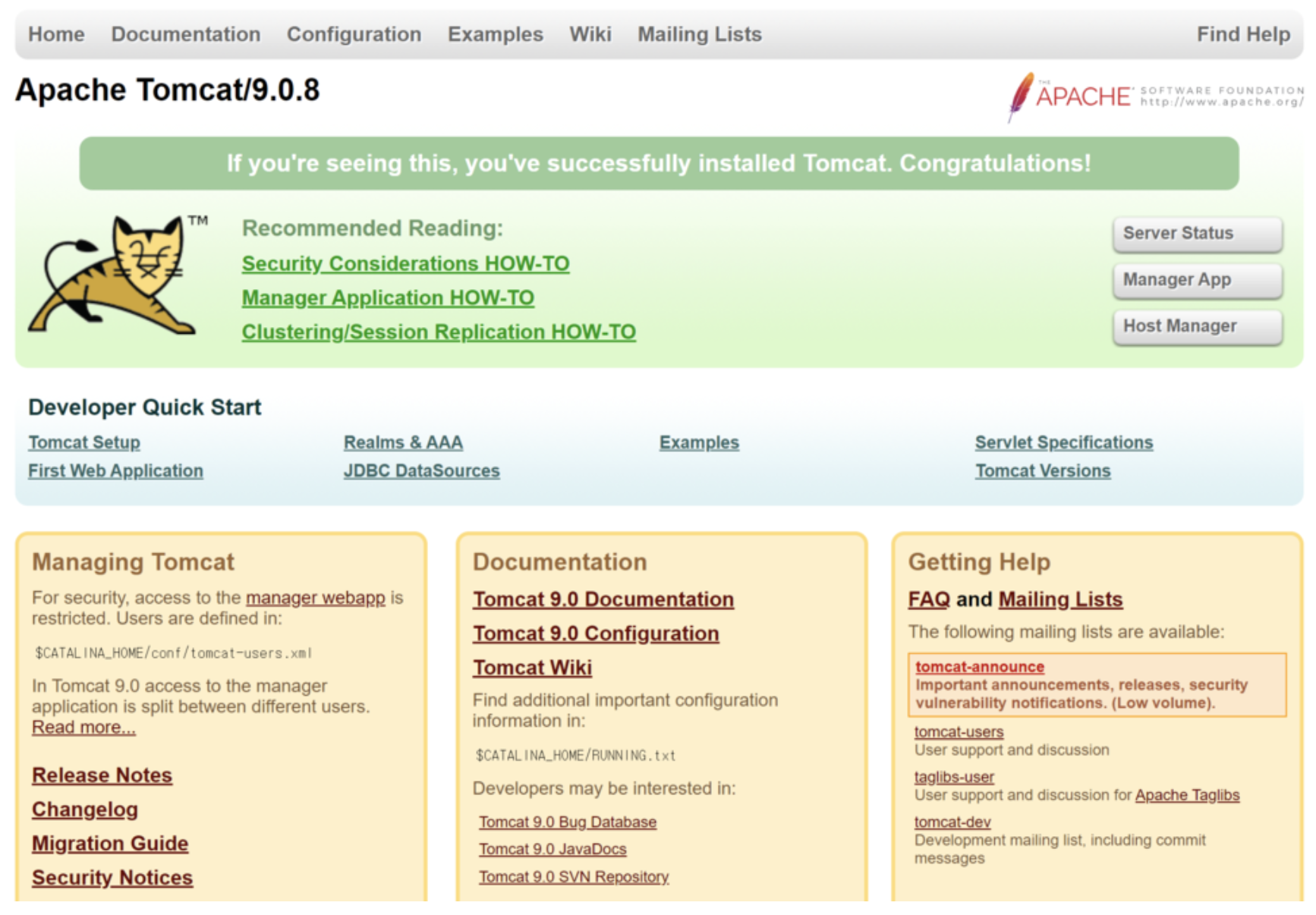
Task: Follow the First Web Application link
Action: point(115,470)
